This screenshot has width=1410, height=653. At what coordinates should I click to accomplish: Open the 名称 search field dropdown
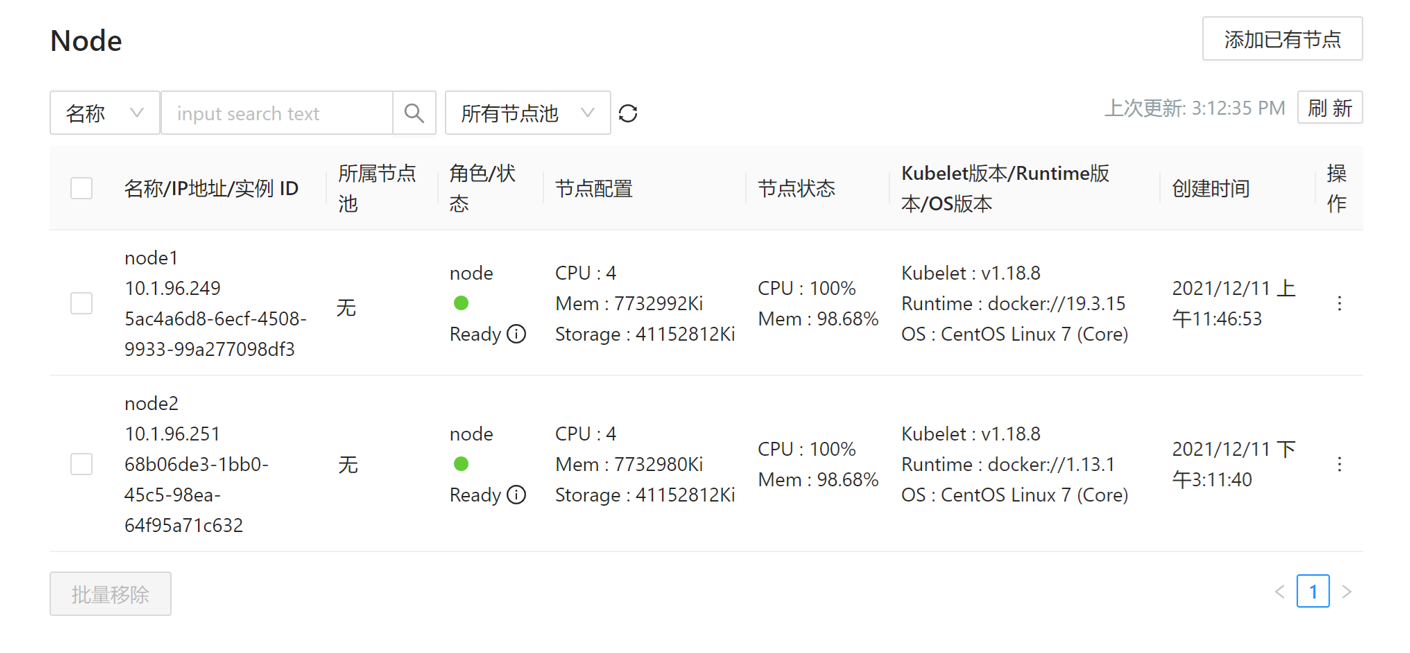click(x=105, y=113)
